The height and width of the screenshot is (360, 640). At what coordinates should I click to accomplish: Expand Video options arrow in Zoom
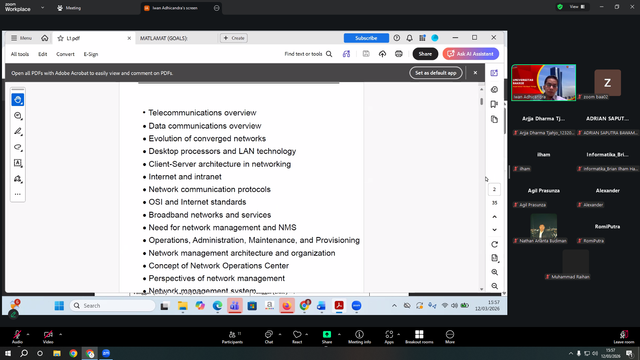(60, 334)
